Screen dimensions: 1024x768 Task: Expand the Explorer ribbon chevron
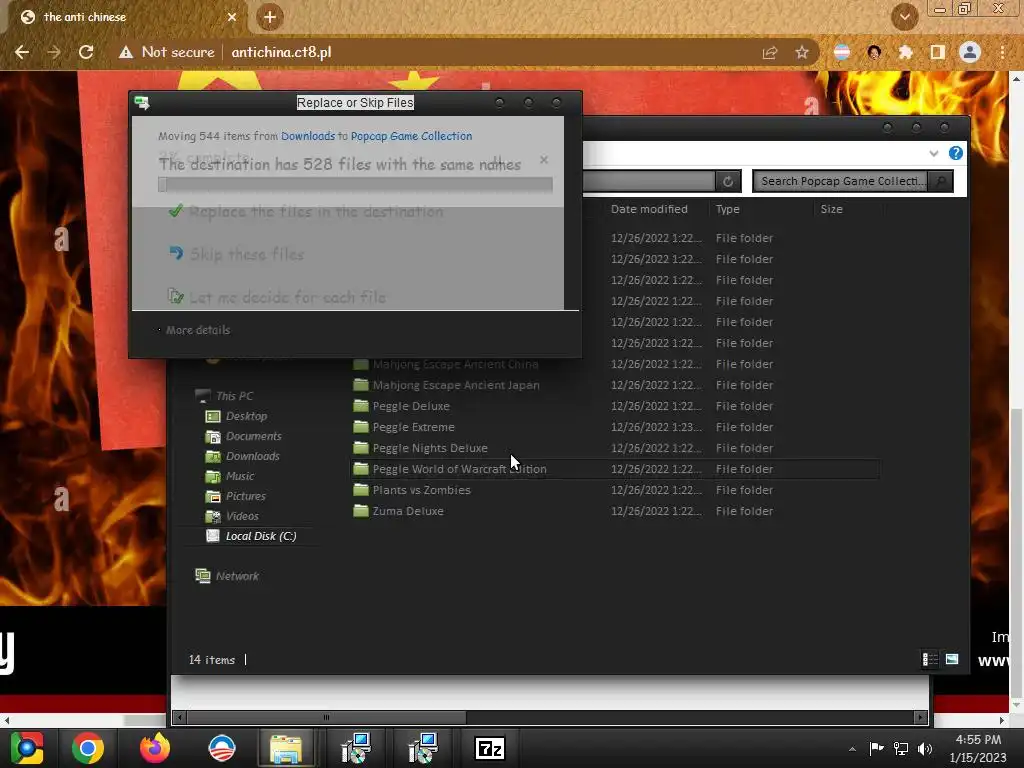933,153
